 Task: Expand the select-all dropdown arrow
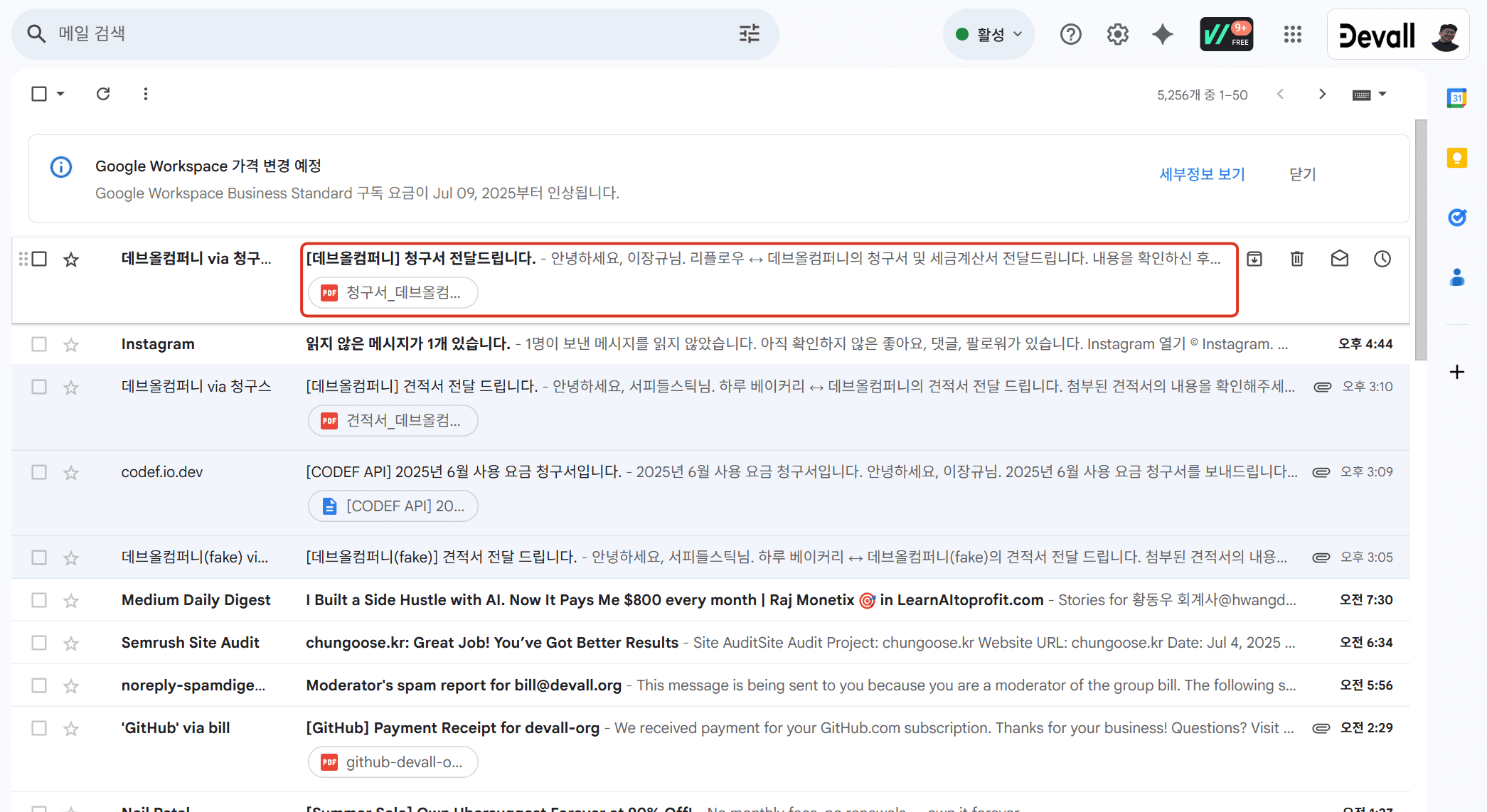[60, 94]
